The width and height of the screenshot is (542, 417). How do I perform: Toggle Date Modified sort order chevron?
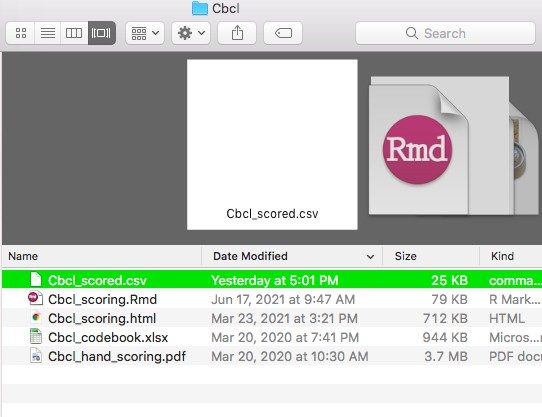pos(370,257)
